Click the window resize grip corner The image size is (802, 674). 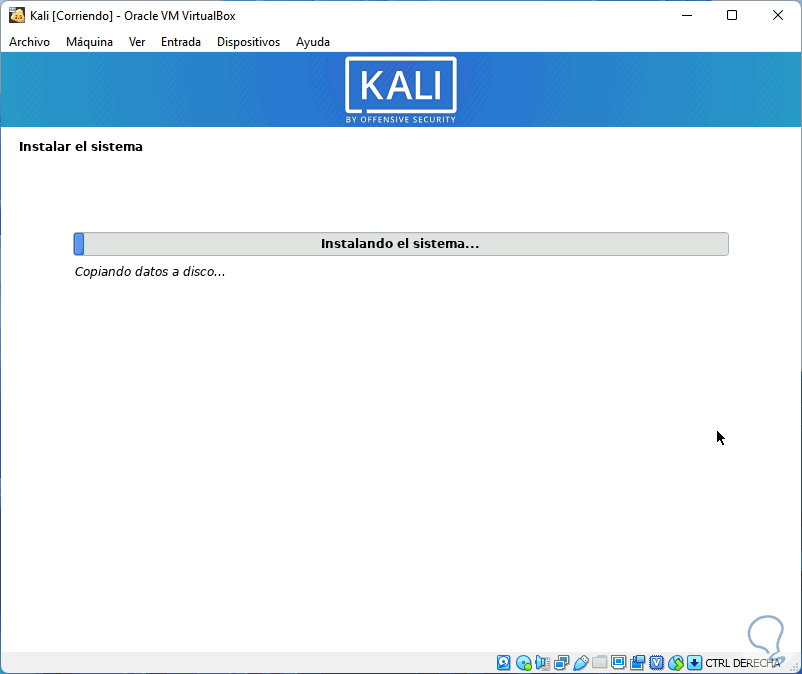pos(795,667)
